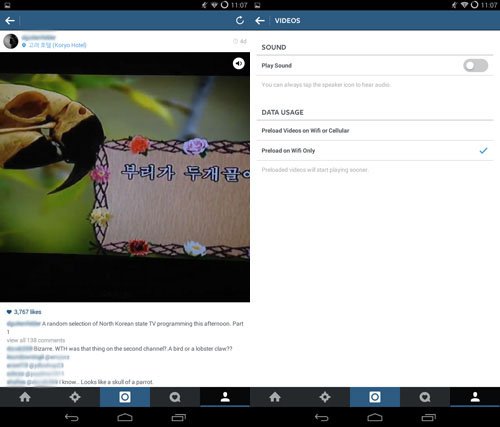
Task: Tap the poster's profile picture
Action: pyautogui.click(x=11, y=41)
